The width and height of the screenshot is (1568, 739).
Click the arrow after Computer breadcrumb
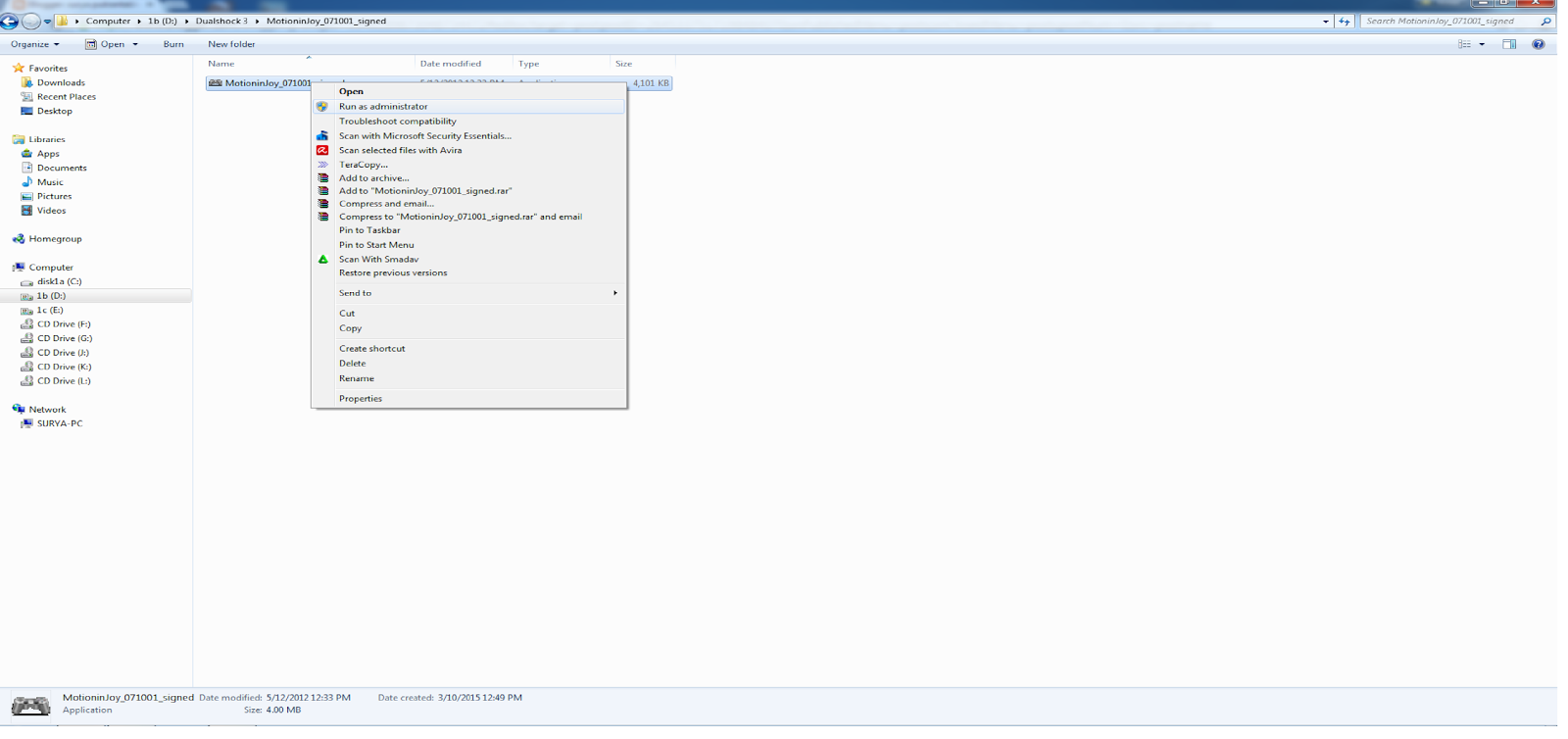[139, 21]
